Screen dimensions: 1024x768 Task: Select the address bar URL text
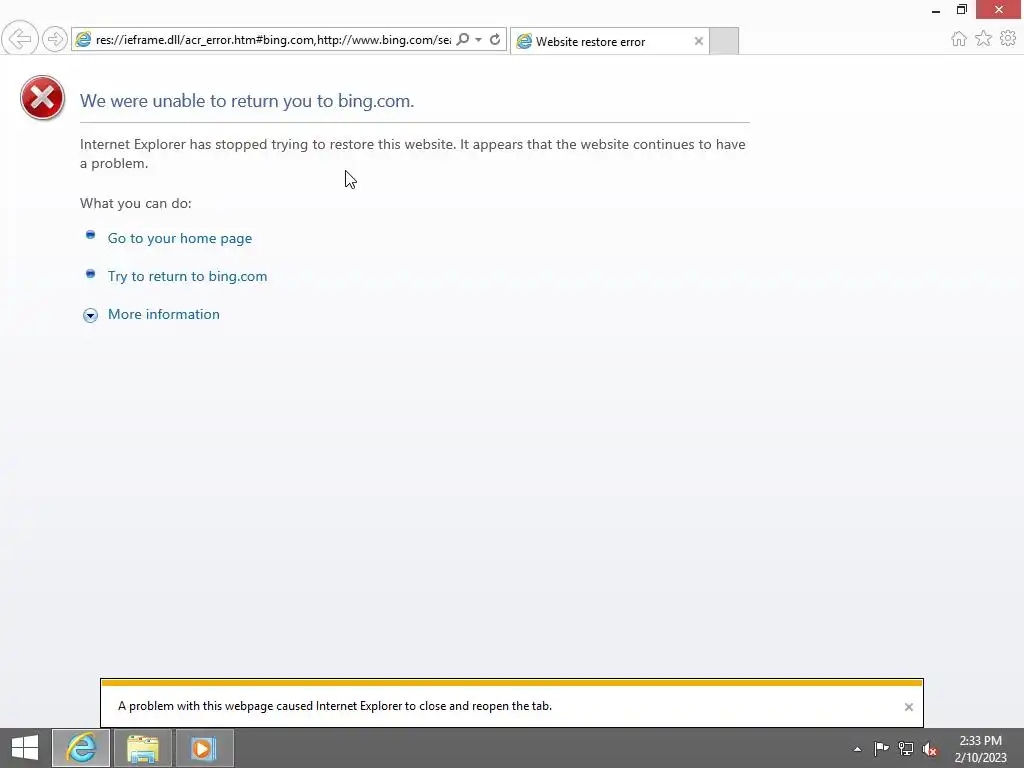[x=273, y=40]
